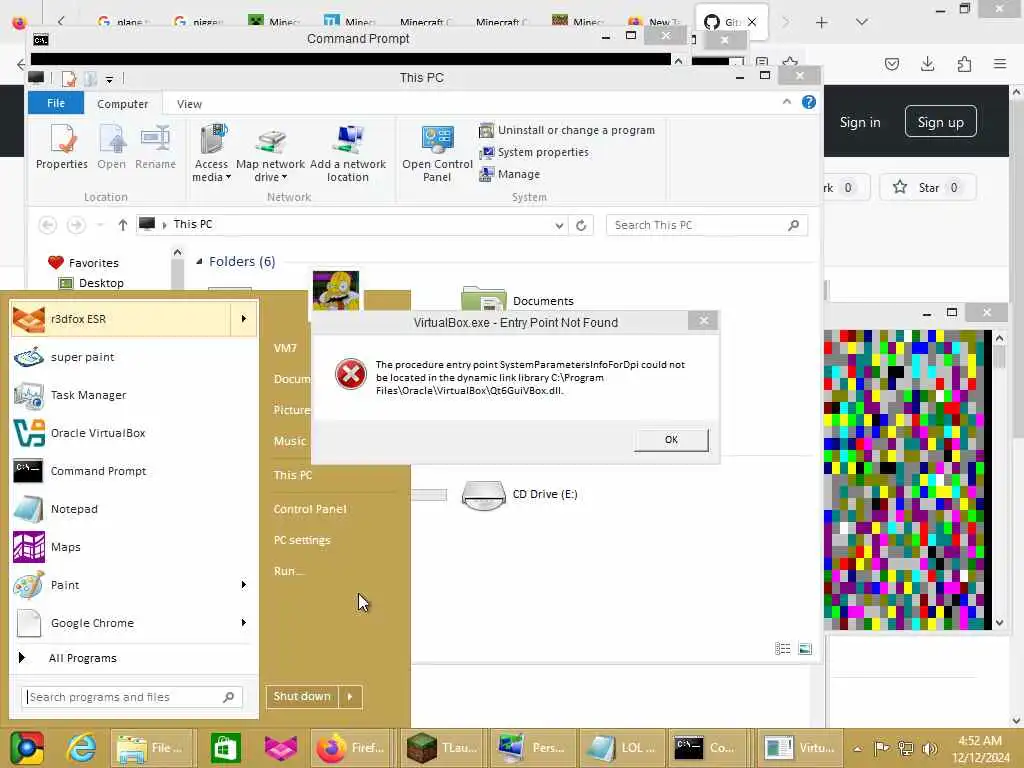Open VM7 user folder in Start menu
This screenshot has width=1024, height=768.
point(285,348)
